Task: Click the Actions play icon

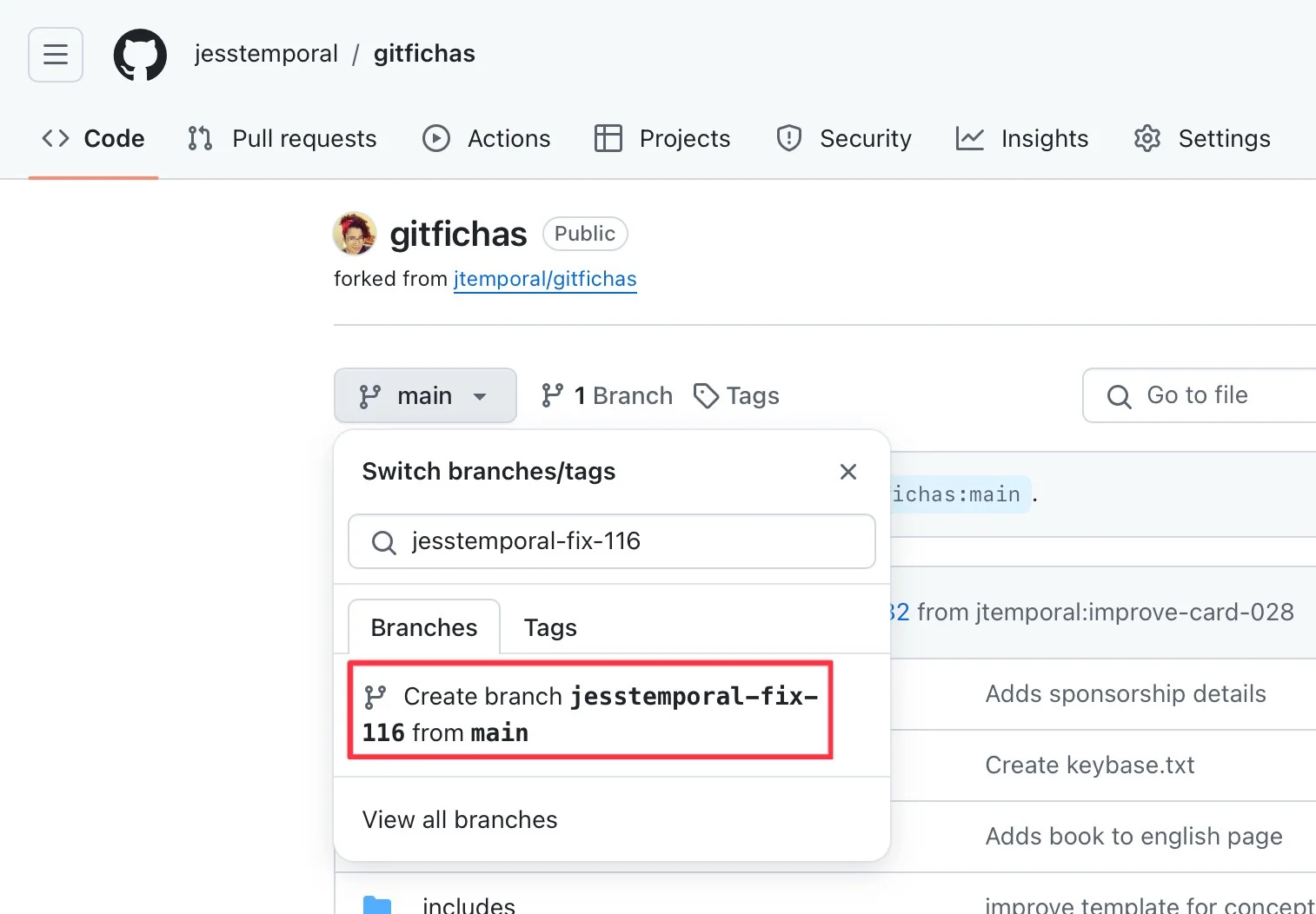Action: 435,138
